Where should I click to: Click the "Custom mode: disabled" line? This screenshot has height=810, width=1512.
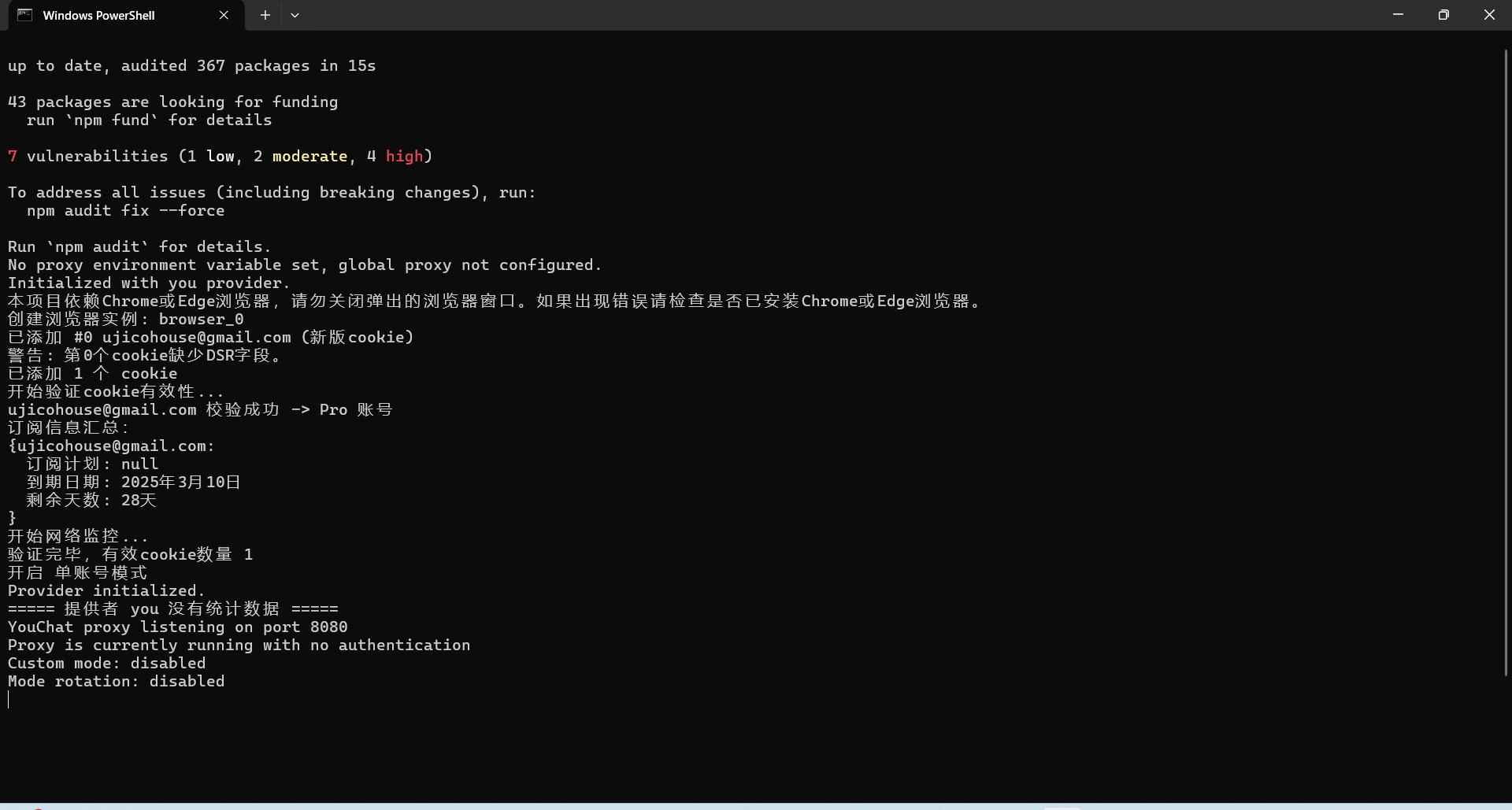click(106, 664)
